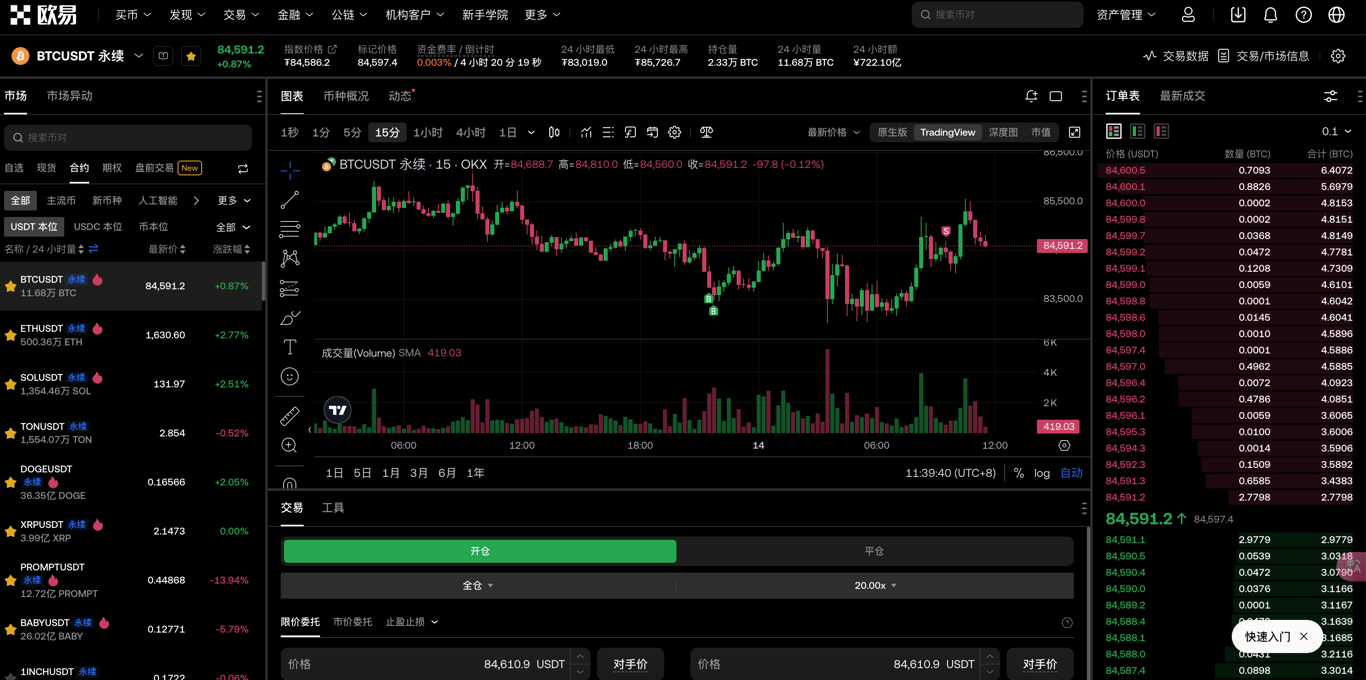Select the 现货 market tab

[46, 168]
